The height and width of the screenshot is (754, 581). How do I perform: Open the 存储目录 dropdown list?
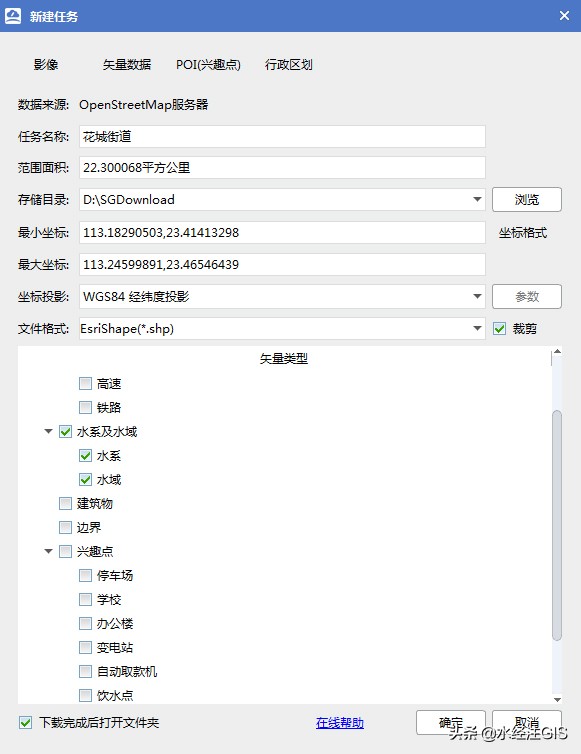tap(477, 199)
